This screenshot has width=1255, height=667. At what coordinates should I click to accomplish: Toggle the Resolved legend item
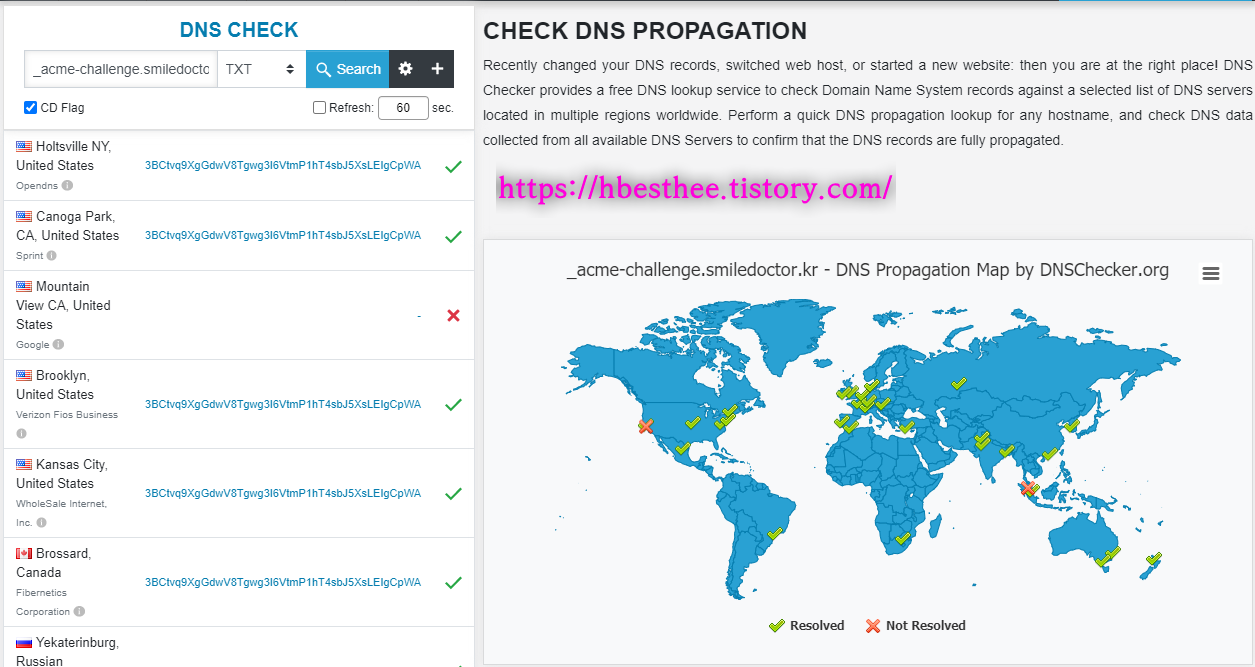pos(806,626)
